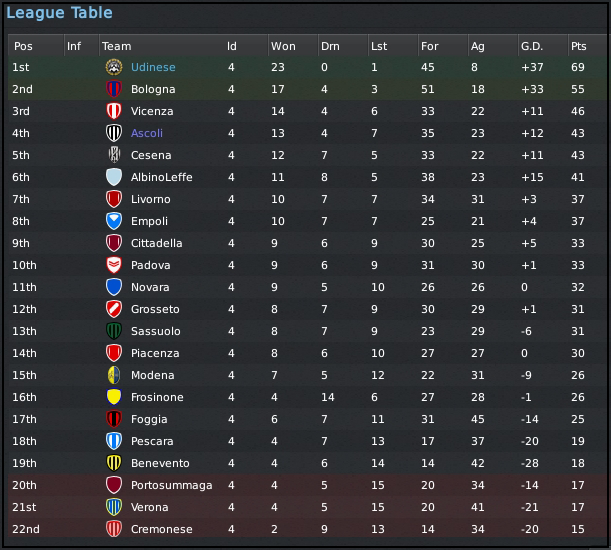Screen dimensions: 611x550
Task: Open the Ascoli team link
Action: [147, 133]
